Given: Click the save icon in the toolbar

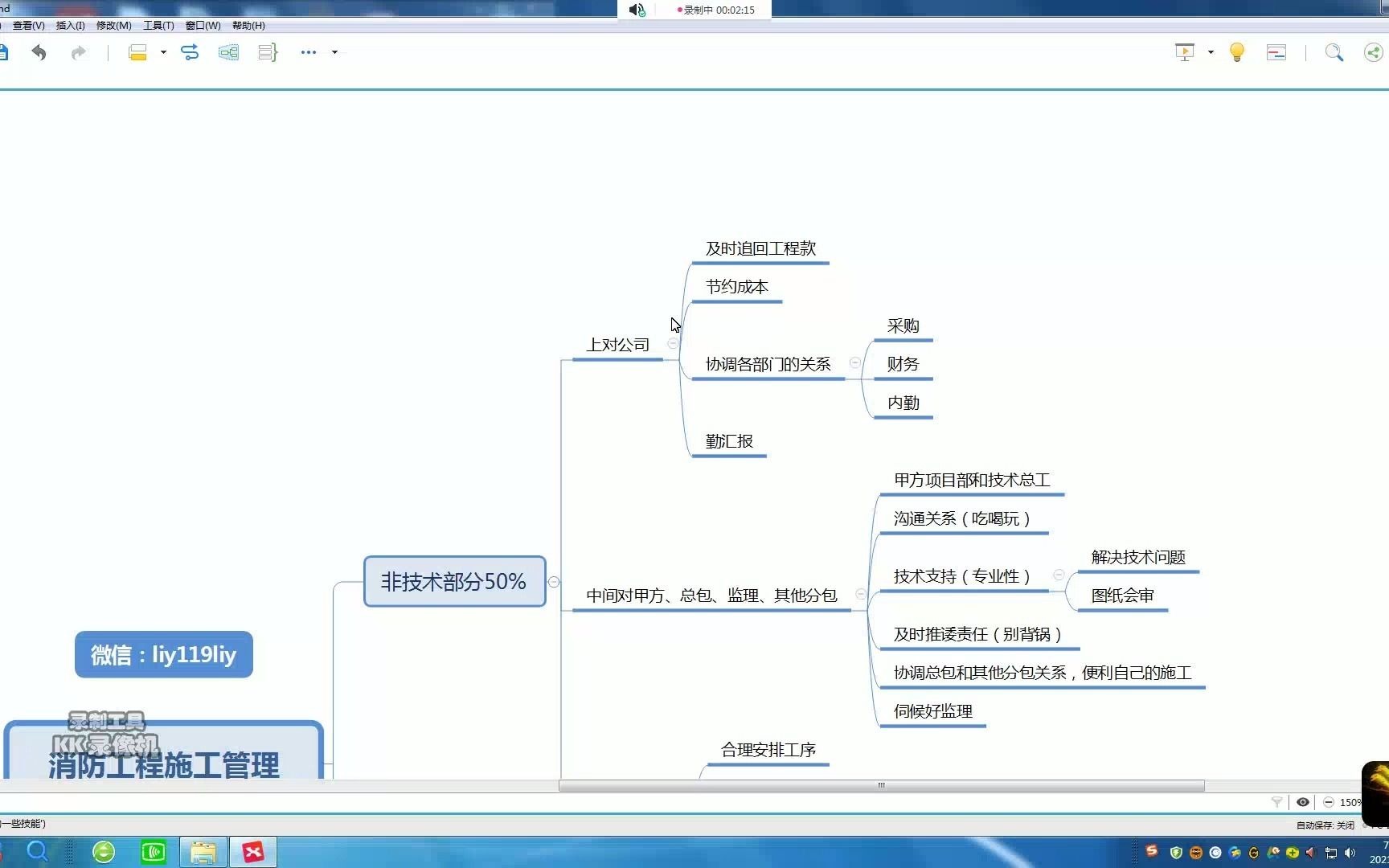Looking at the screenshot, I should (x=4, y=53).
